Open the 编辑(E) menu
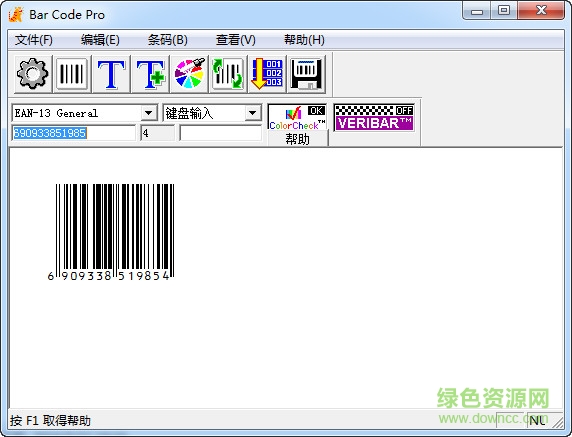Image resolution: width=572 pixels, height=437 pixels. [x=100, y=40]
